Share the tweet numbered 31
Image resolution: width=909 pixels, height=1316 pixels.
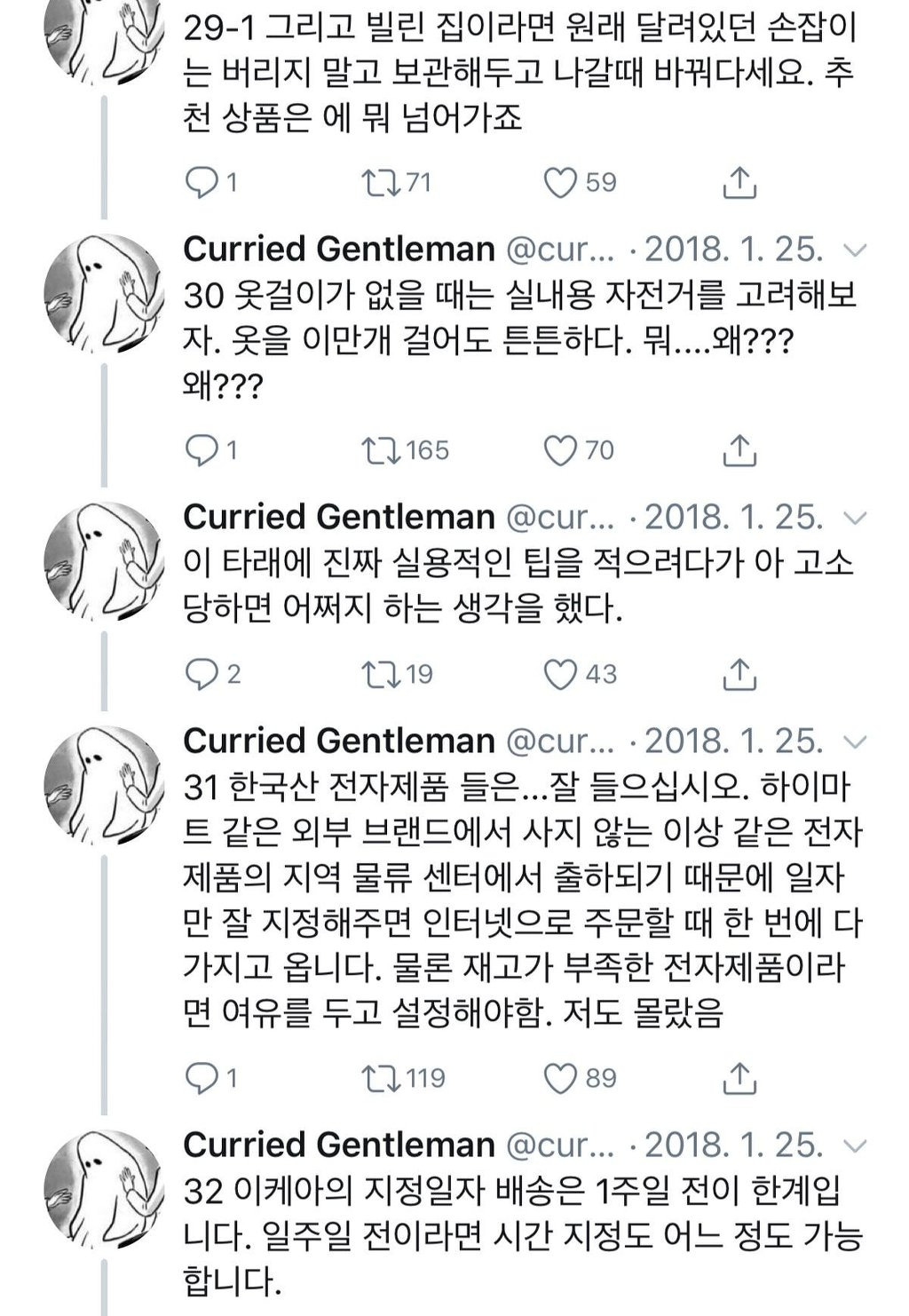pos(739,1079)
